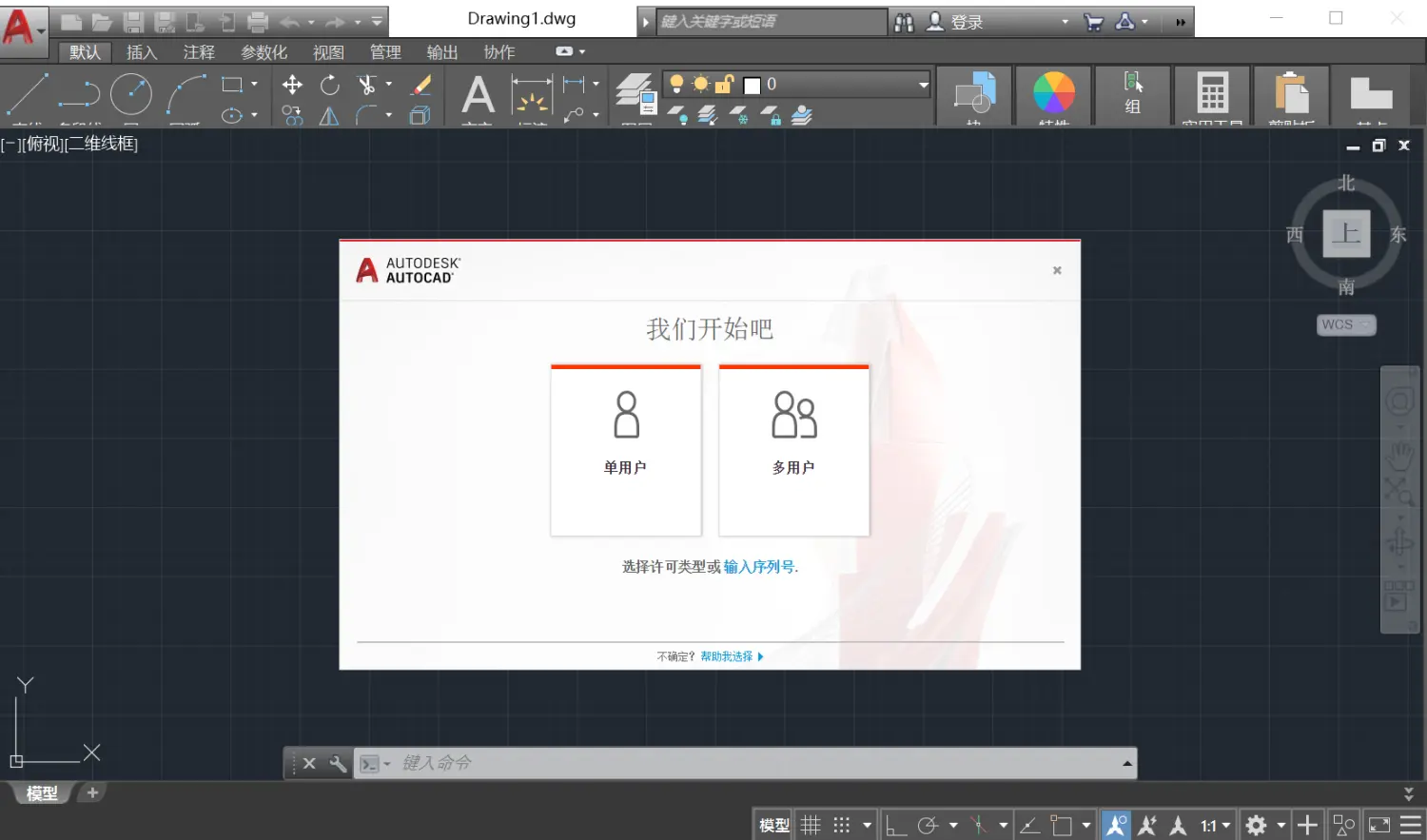Open the layer dropdown list

[923, 85]
